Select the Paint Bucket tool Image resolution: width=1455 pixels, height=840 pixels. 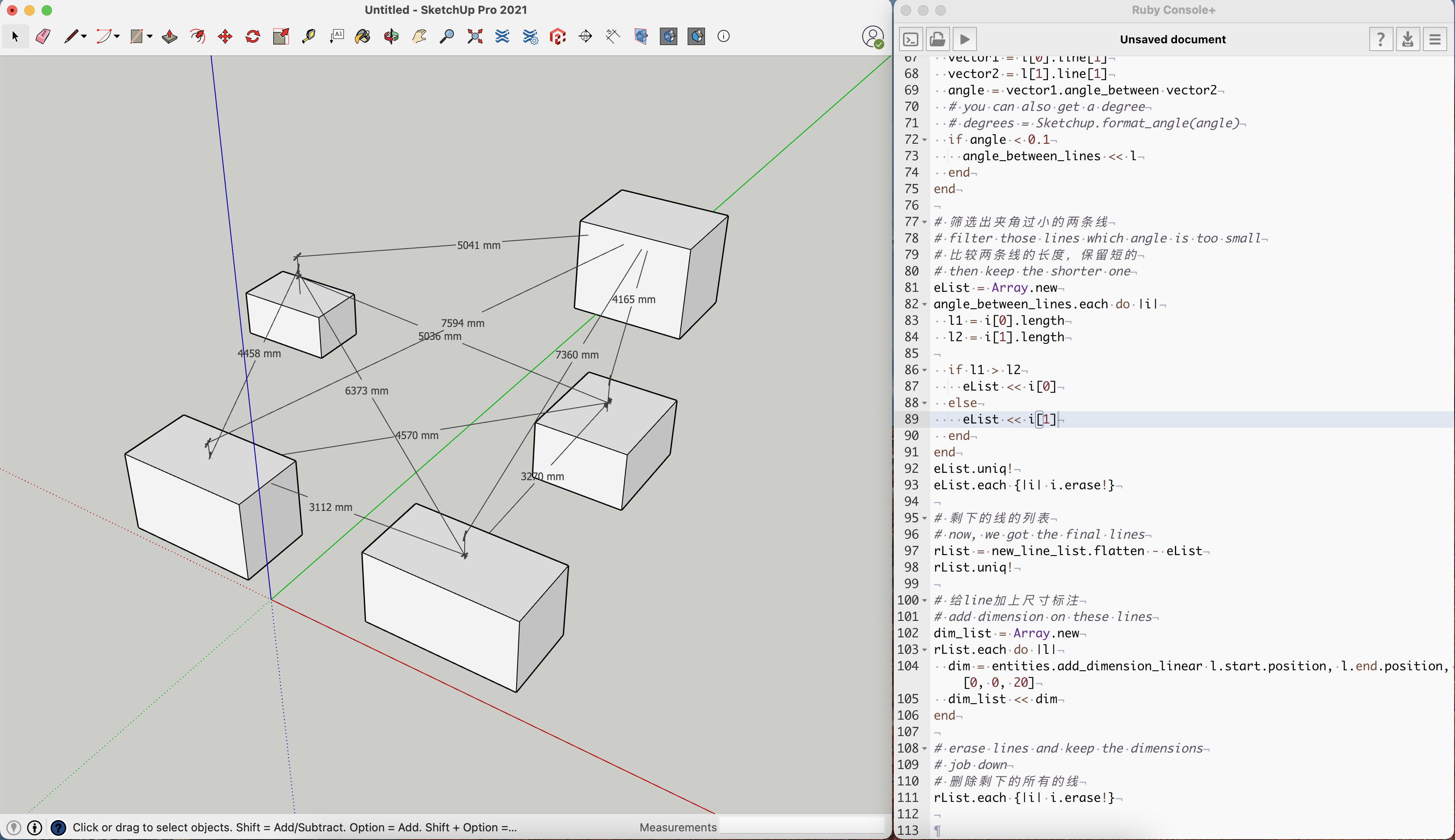(362, 36)
